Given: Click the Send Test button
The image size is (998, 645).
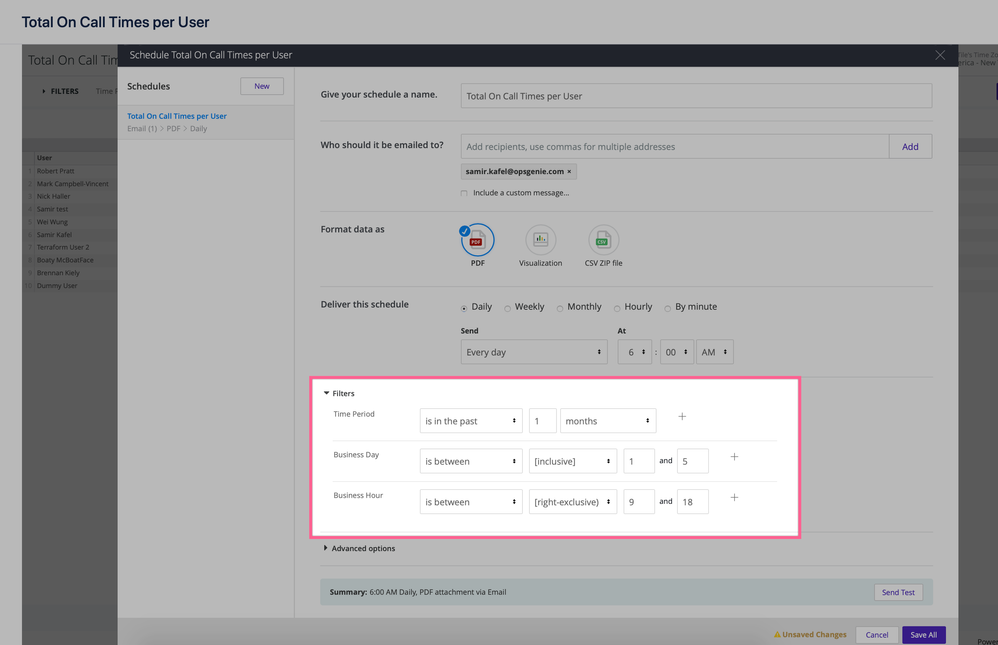Looking at the screenshot, I should (x=898, y=592).
